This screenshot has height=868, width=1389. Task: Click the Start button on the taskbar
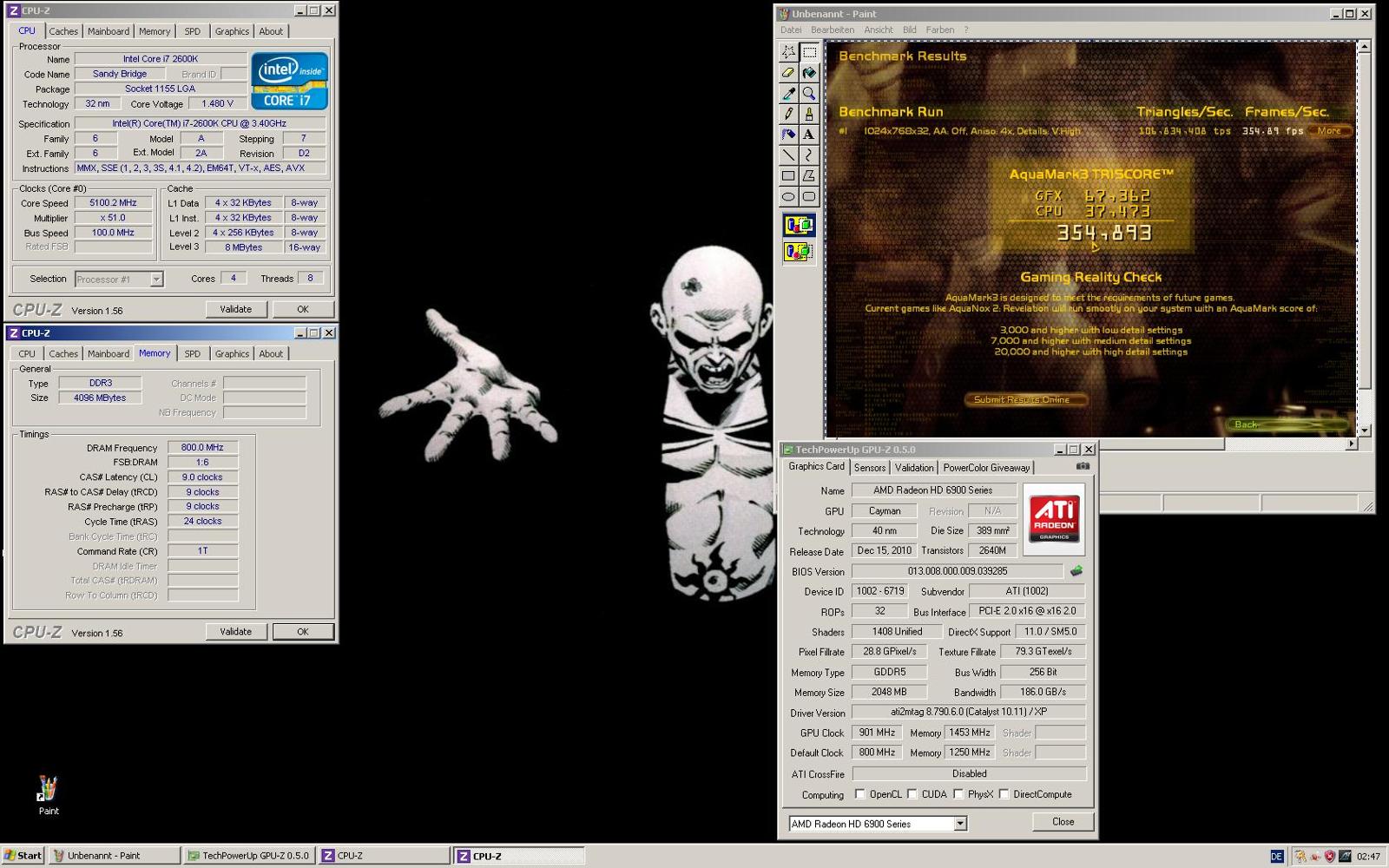point(23,856)
